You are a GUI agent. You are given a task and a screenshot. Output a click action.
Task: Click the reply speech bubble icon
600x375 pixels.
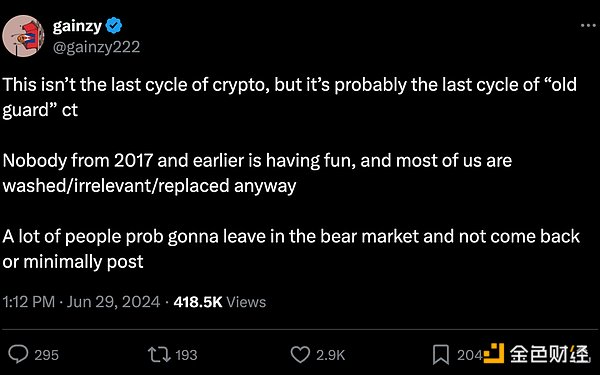click(x=18, y=354)
